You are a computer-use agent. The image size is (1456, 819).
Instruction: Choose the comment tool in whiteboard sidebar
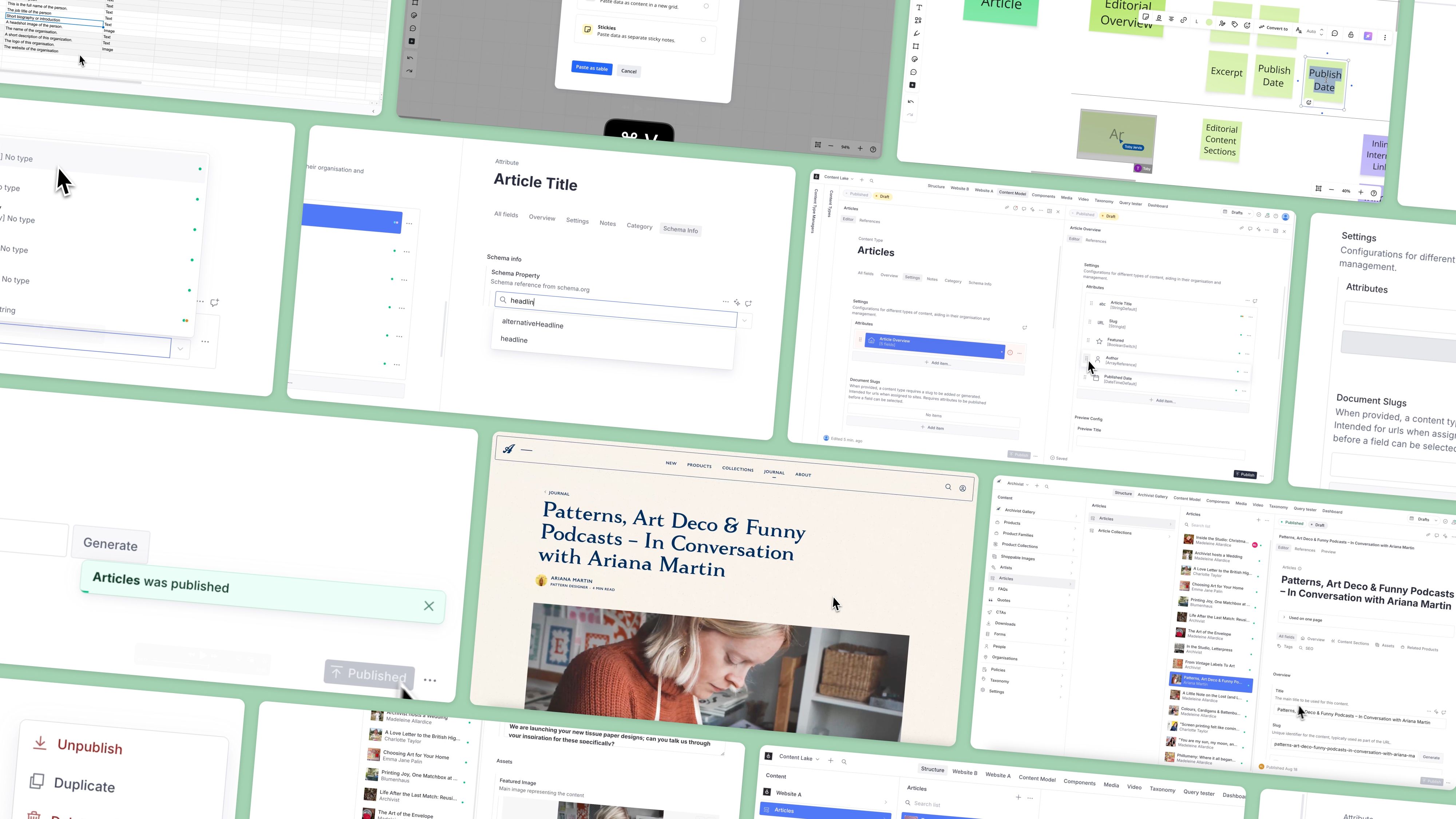913,72
